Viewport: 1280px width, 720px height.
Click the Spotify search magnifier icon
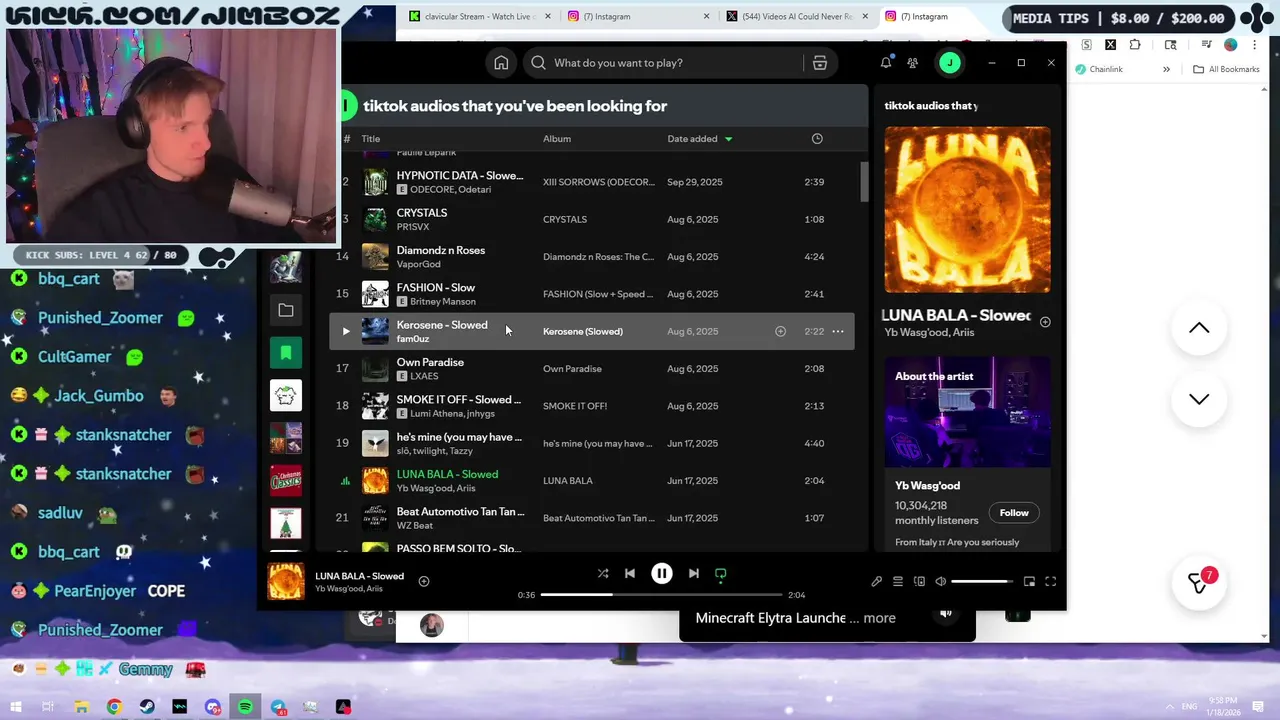coord(538,63)
